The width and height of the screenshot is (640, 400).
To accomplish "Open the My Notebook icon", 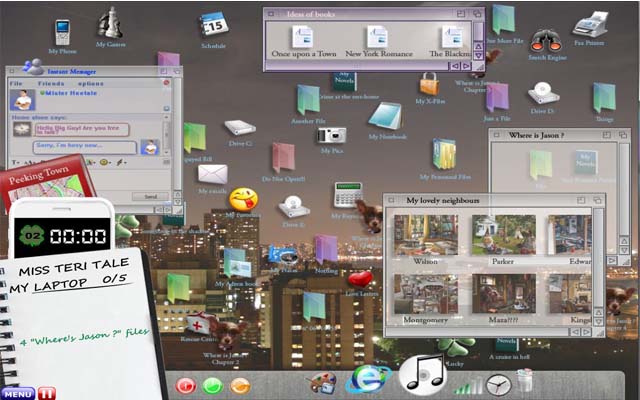I will [x=386, y=117].
